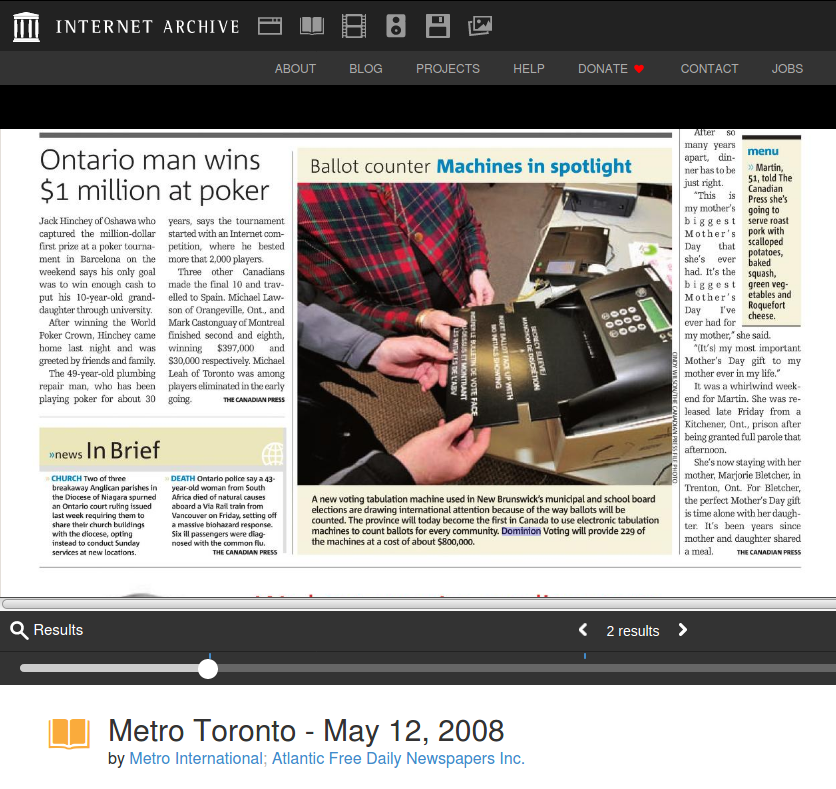Go to previous search result arrow

pyautogui.click(x=583, y=630)
